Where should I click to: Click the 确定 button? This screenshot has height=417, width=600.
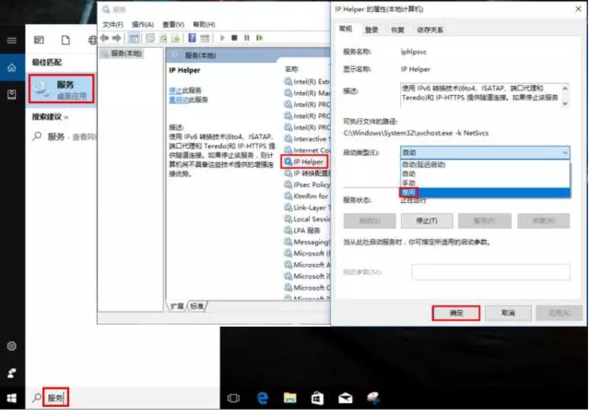click(x=456, y=313)
